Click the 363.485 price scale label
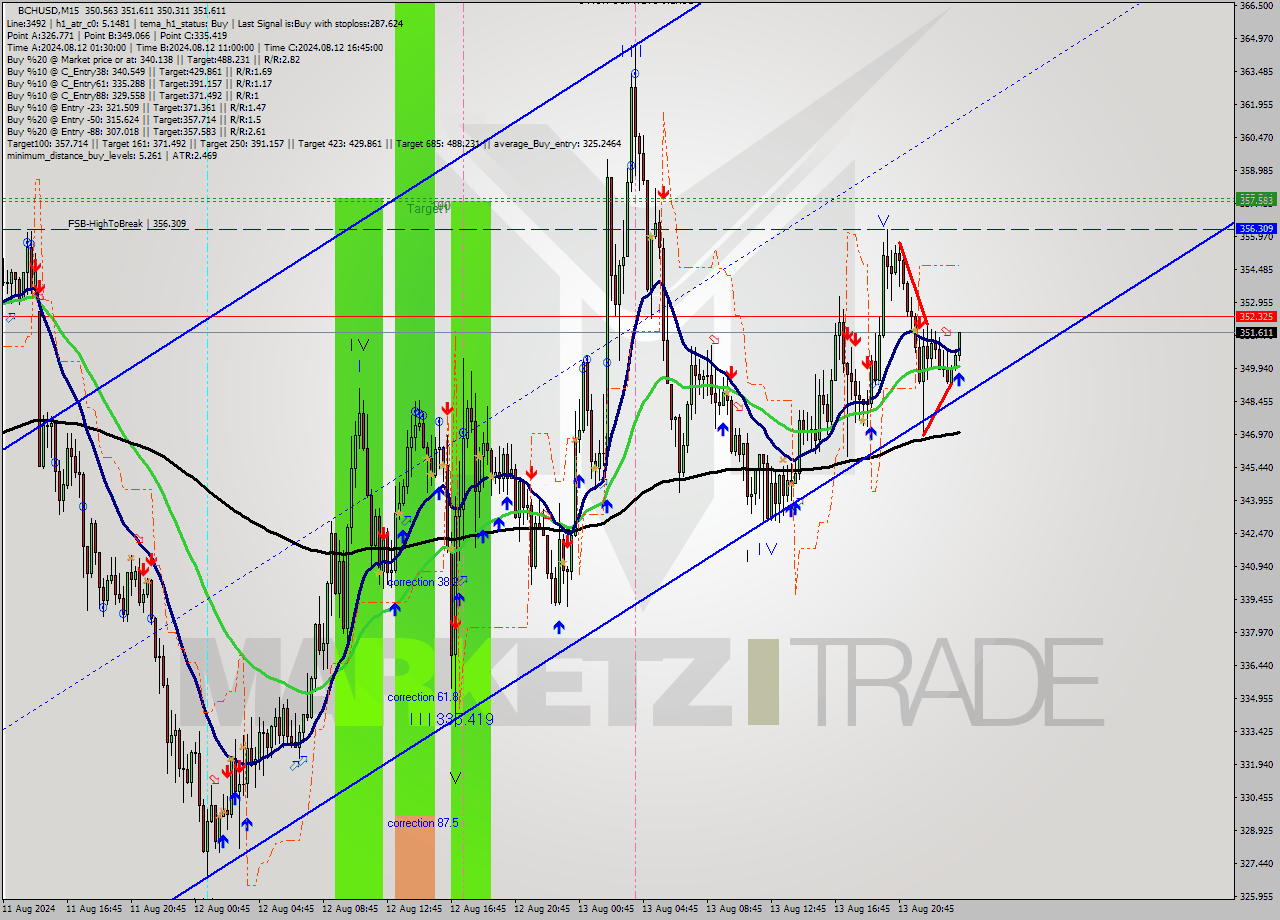The image size is (1280, 920). click(x=1256, y=72)
